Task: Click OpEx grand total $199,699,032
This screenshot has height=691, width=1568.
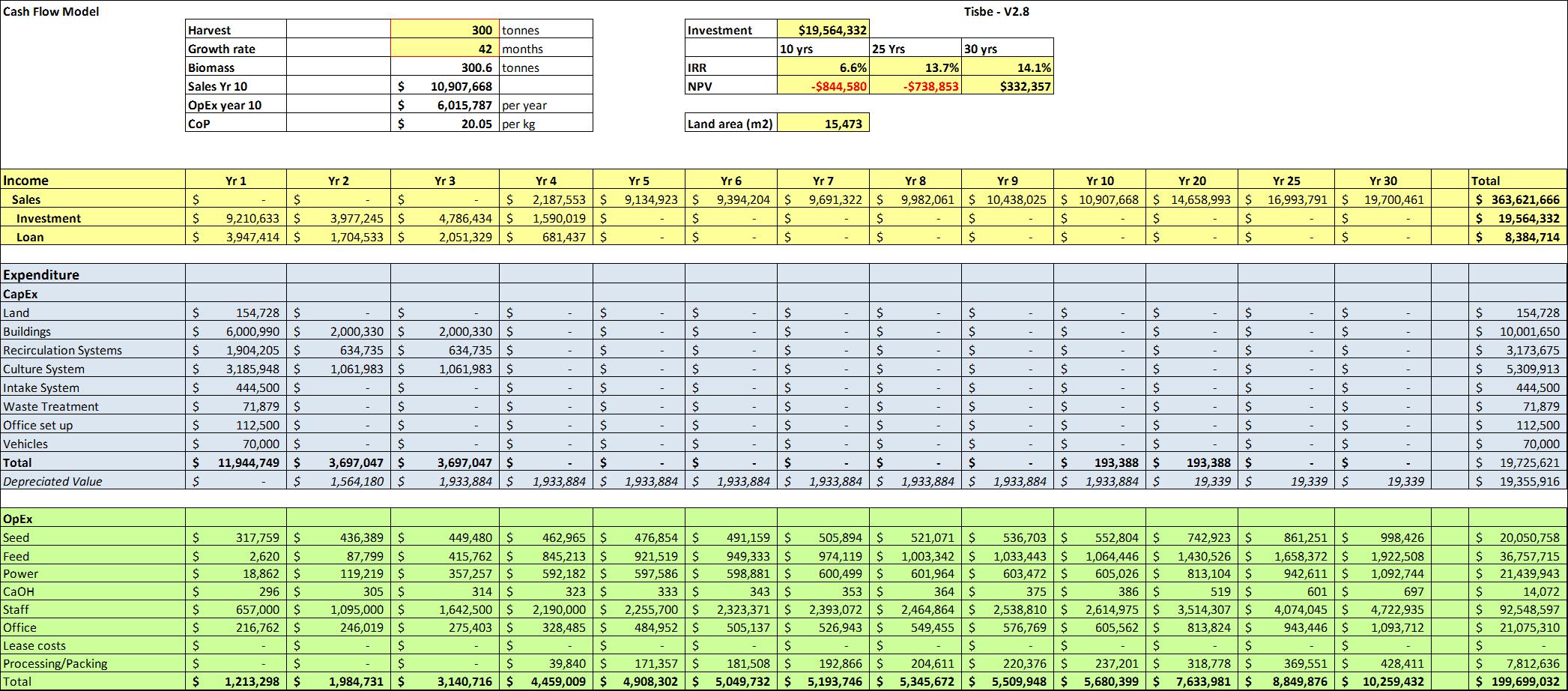Action: coord(1517,681)
